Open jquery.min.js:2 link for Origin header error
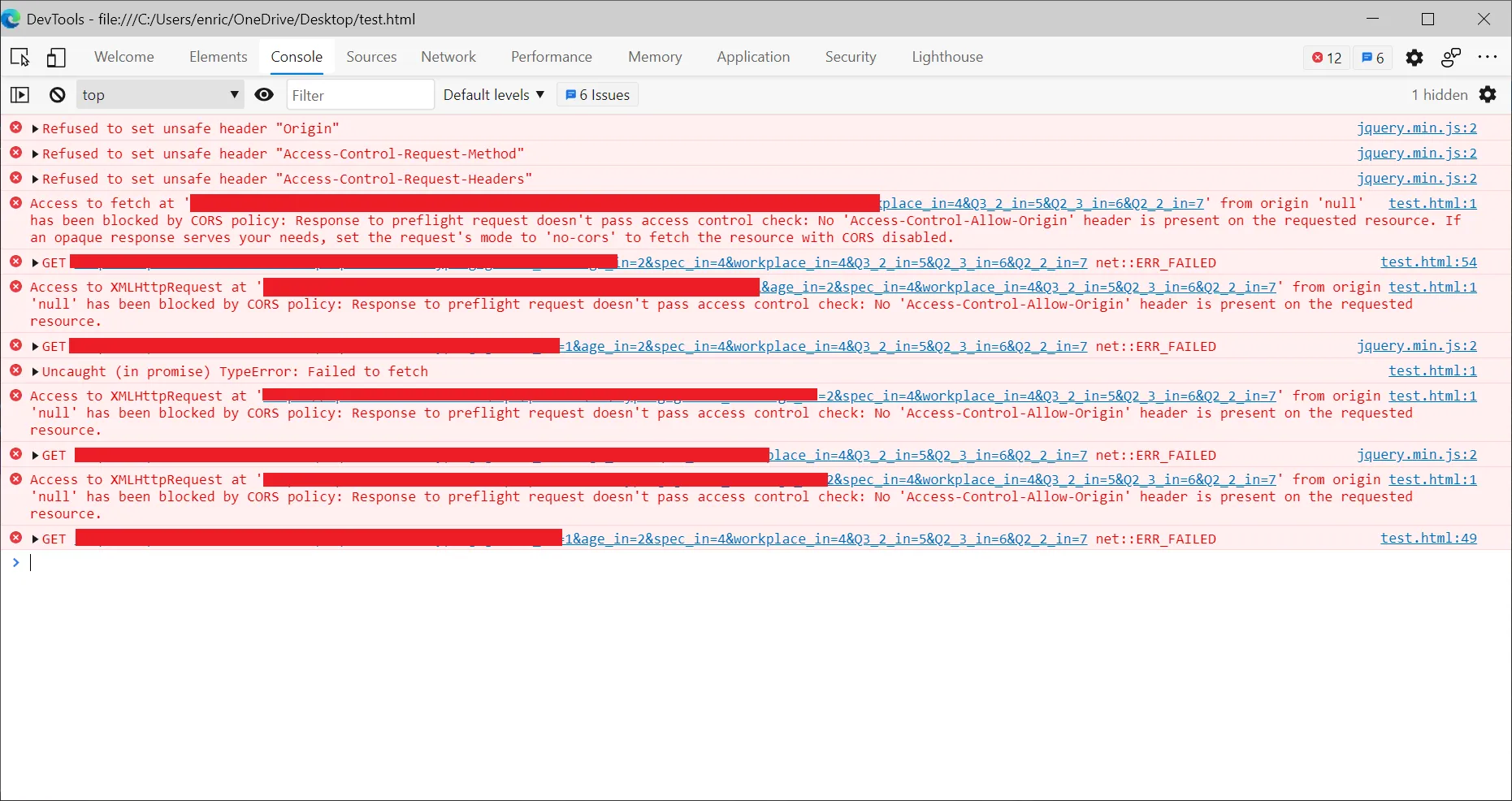 (x=1417, y=128)
